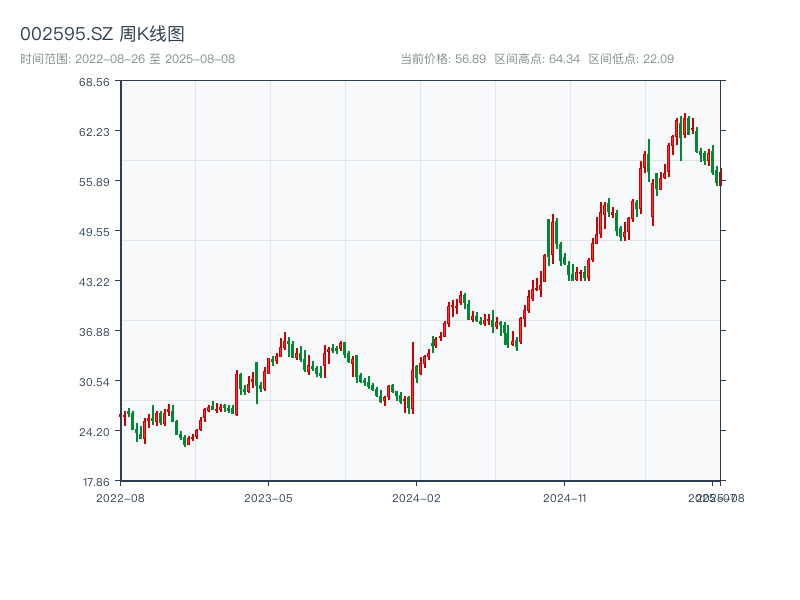Click the 49.55 y-axis tick label
The height and width of the screenshot is (600, 800).
[94, 231]
